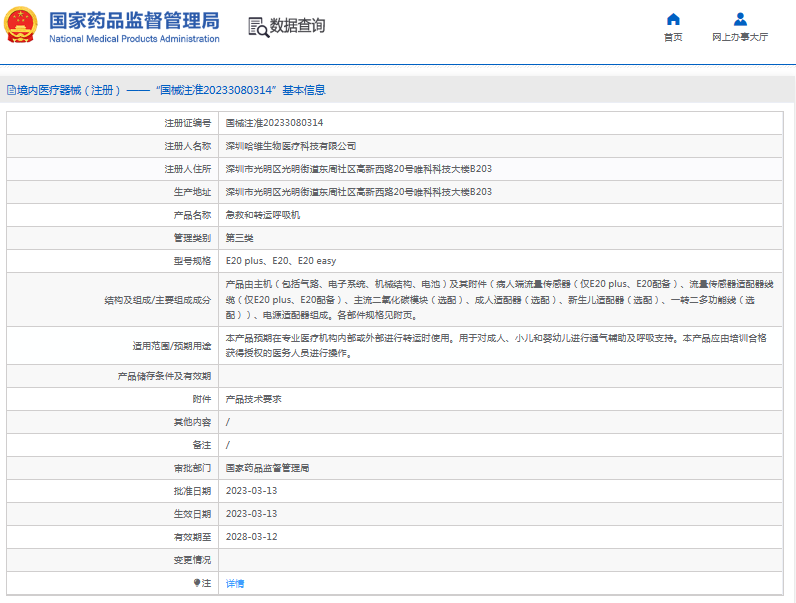Click the national emblem logo
The height and width of the screenshot is (603, 796).
click(21, 25)
